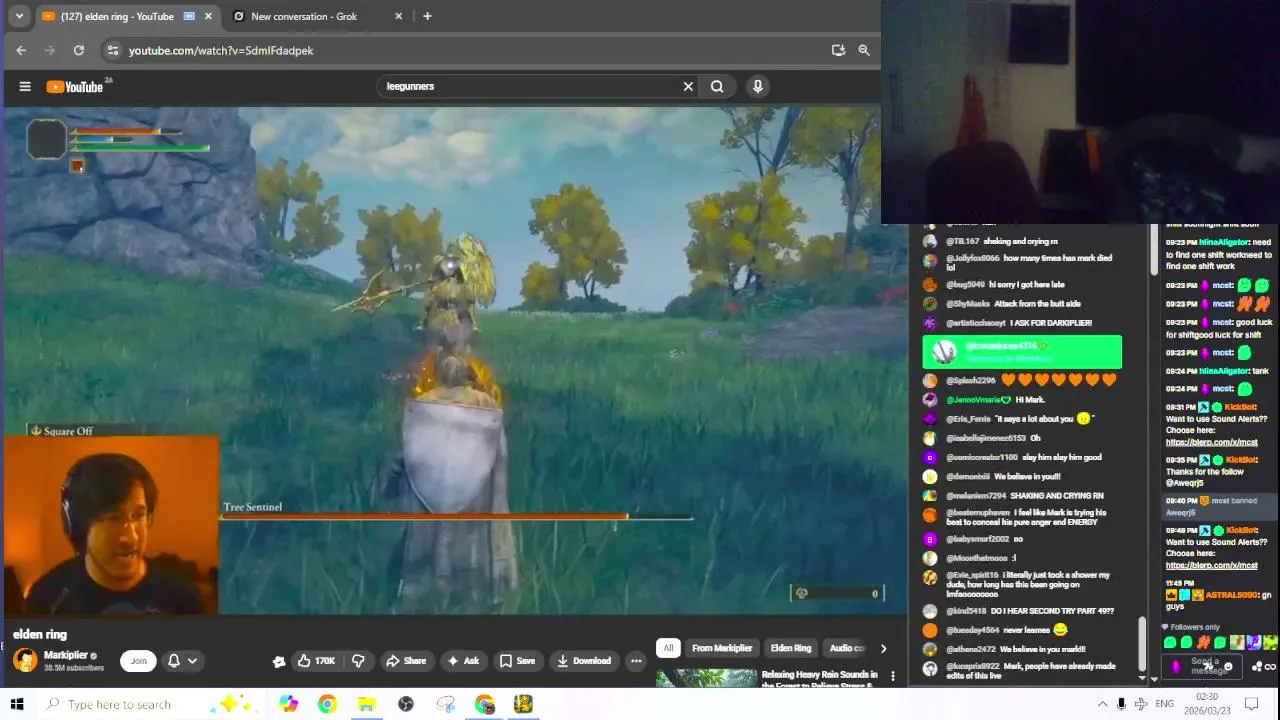Go to YouTube home via logo
Viewport: 1280px width, 720px height.
[x=75, y=87]
